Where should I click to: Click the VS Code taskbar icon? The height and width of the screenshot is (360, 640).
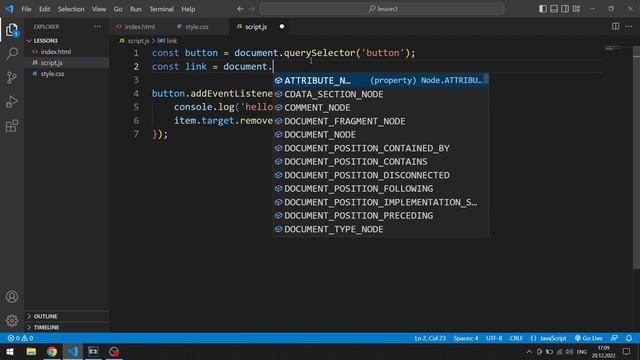click(73, 351)
